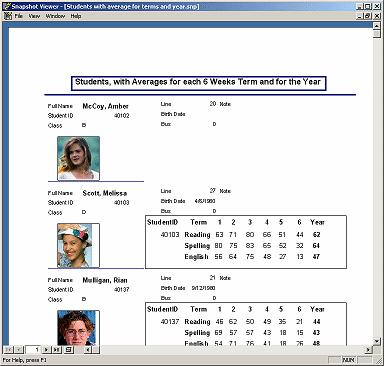Go to next page button
The width and height of the screenshot is (384, 366).
coord(46,349)
